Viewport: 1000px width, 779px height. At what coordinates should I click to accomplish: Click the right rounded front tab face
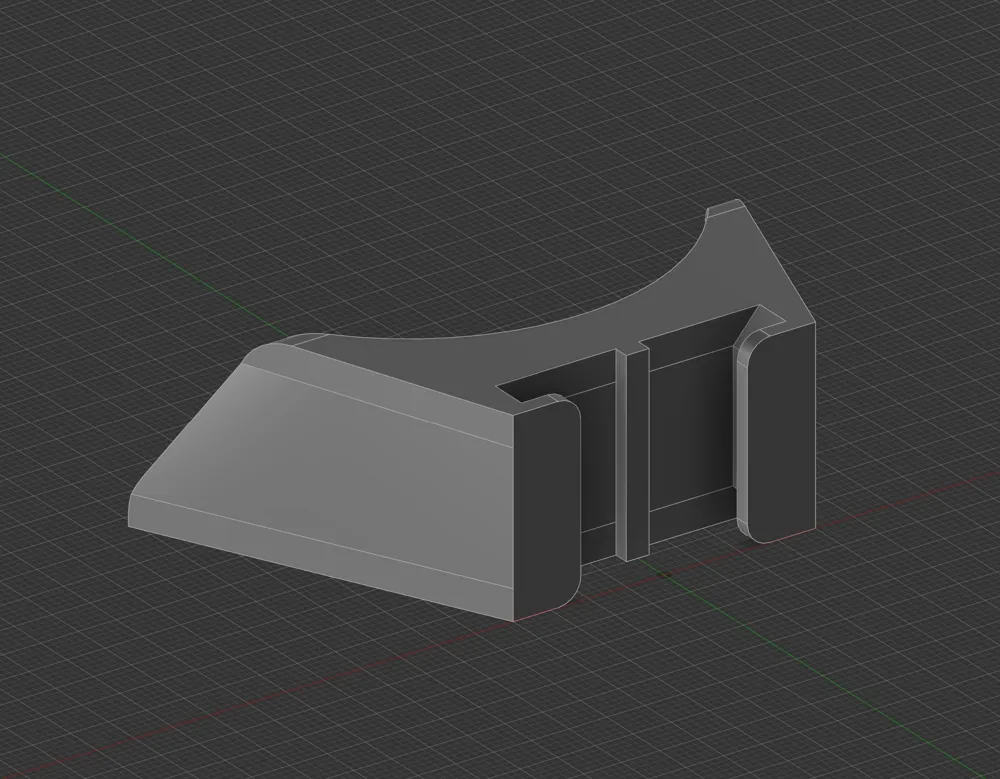(x=781, y=434)
